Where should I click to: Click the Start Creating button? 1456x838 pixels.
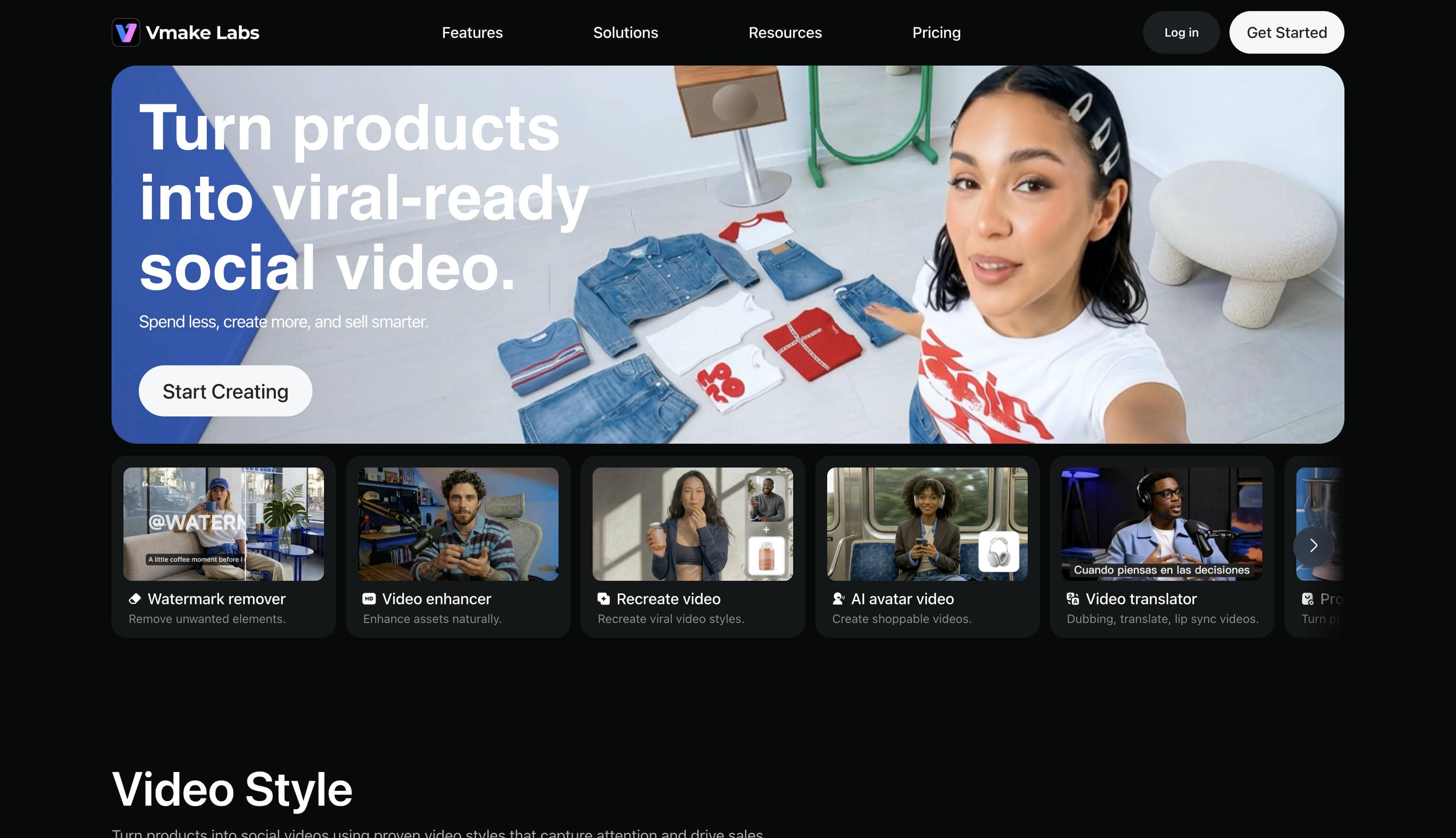pyautogui.click(x=225, y=391)
